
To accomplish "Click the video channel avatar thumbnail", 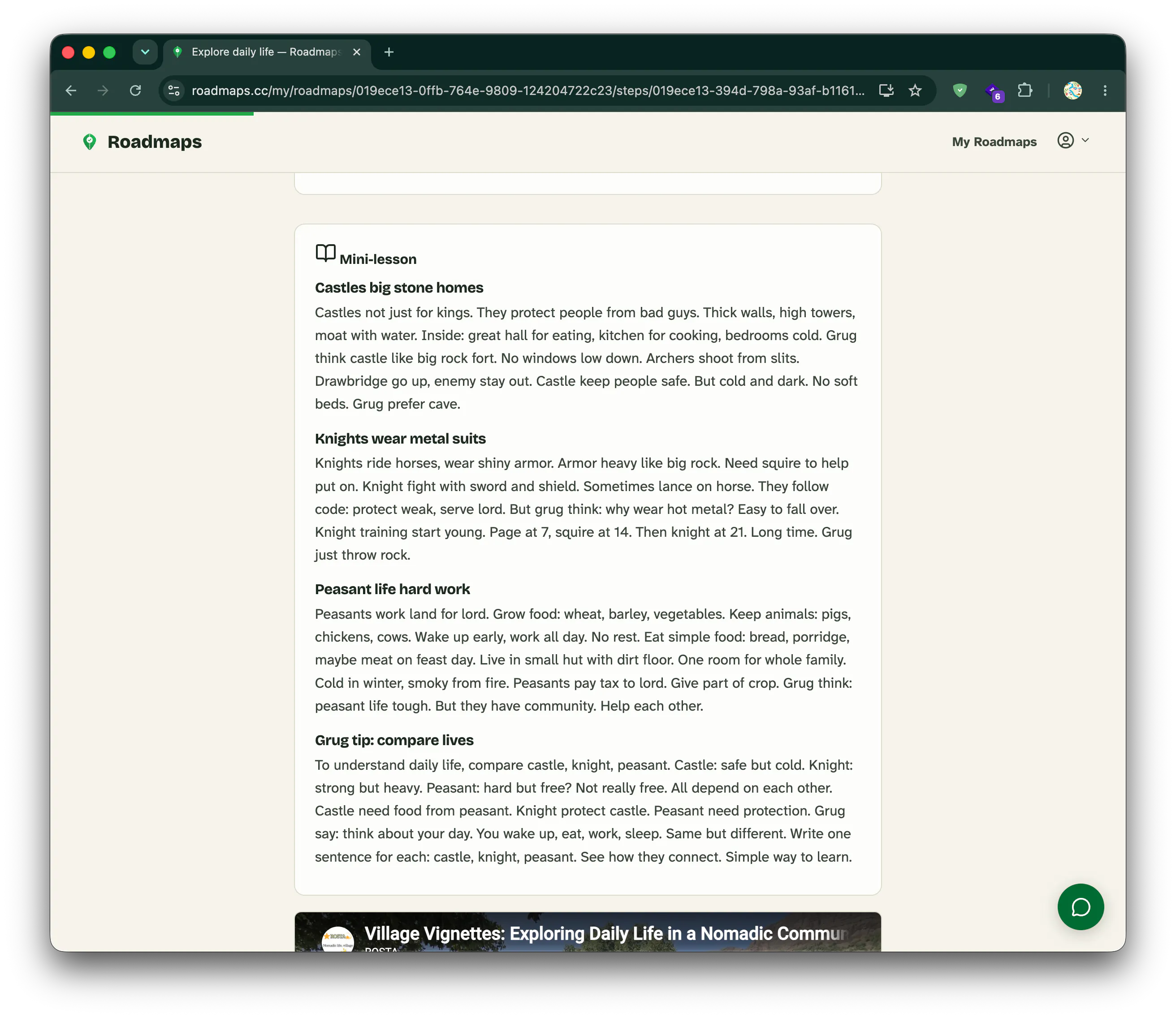I will [x=337, y=939].
